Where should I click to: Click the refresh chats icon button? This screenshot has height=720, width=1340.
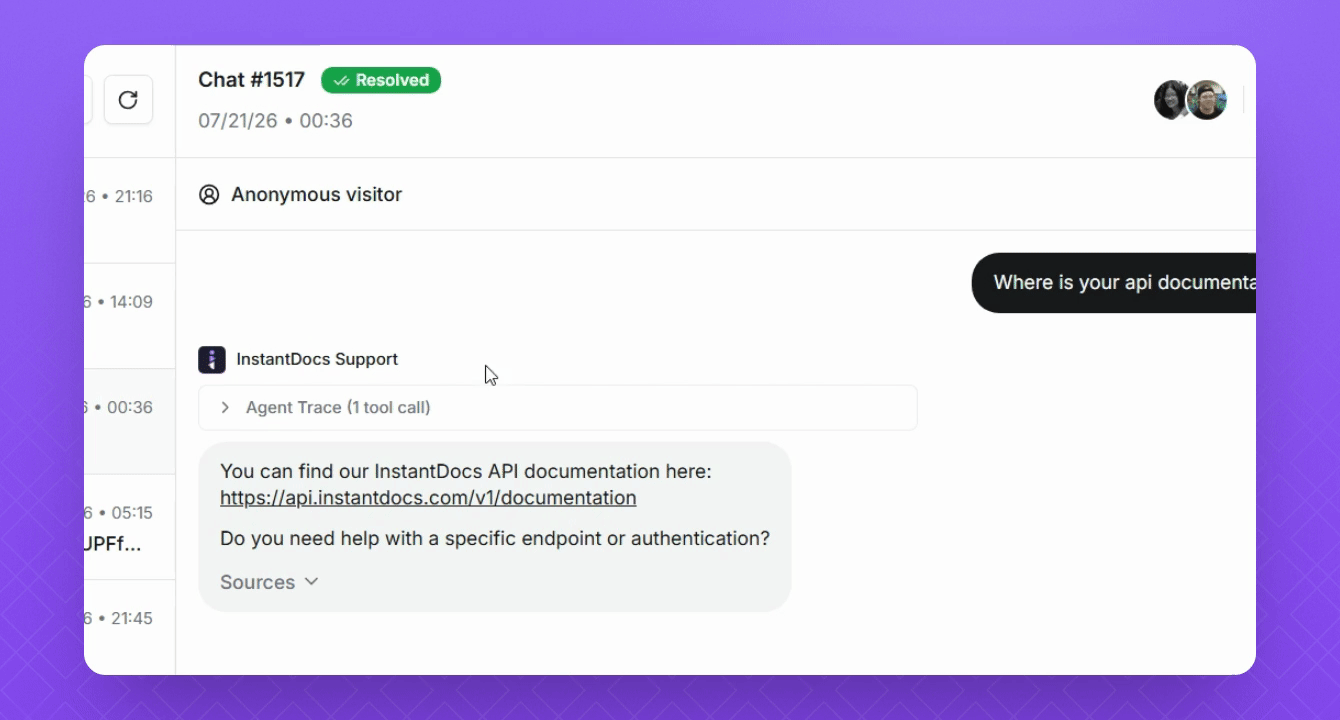(128, 100)
